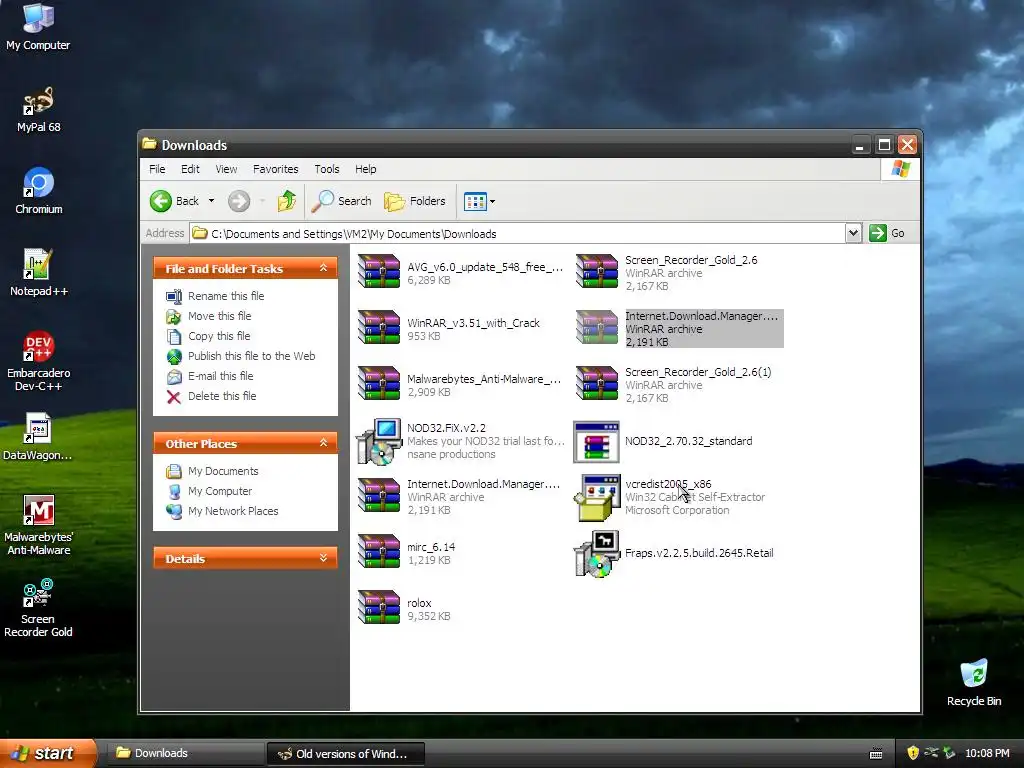The height and width of the screenshot is (768, 1024).
Task: Click Move this file
Action: pos(219,316)
